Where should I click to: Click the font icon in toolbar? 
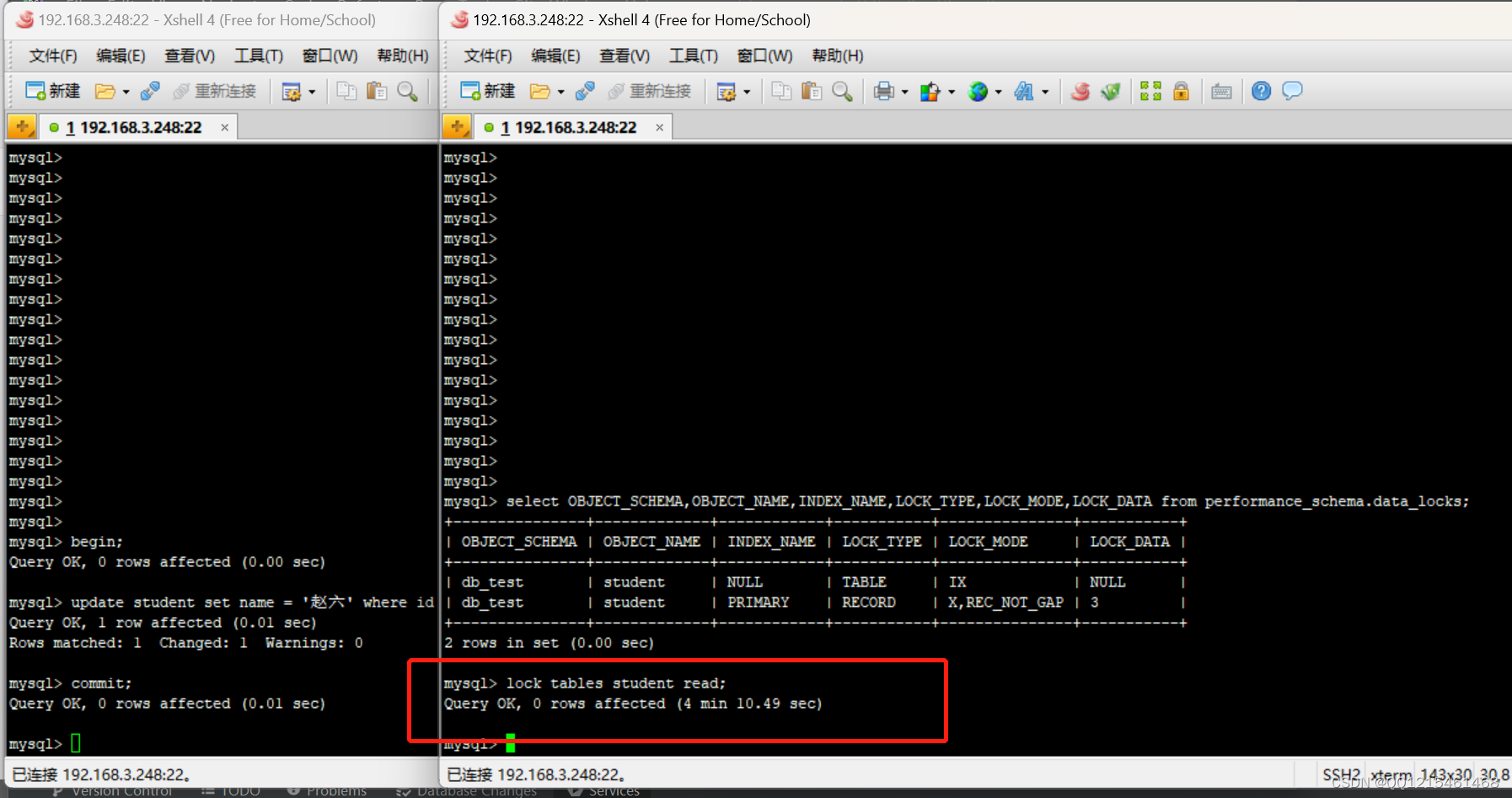[1024, 91]
